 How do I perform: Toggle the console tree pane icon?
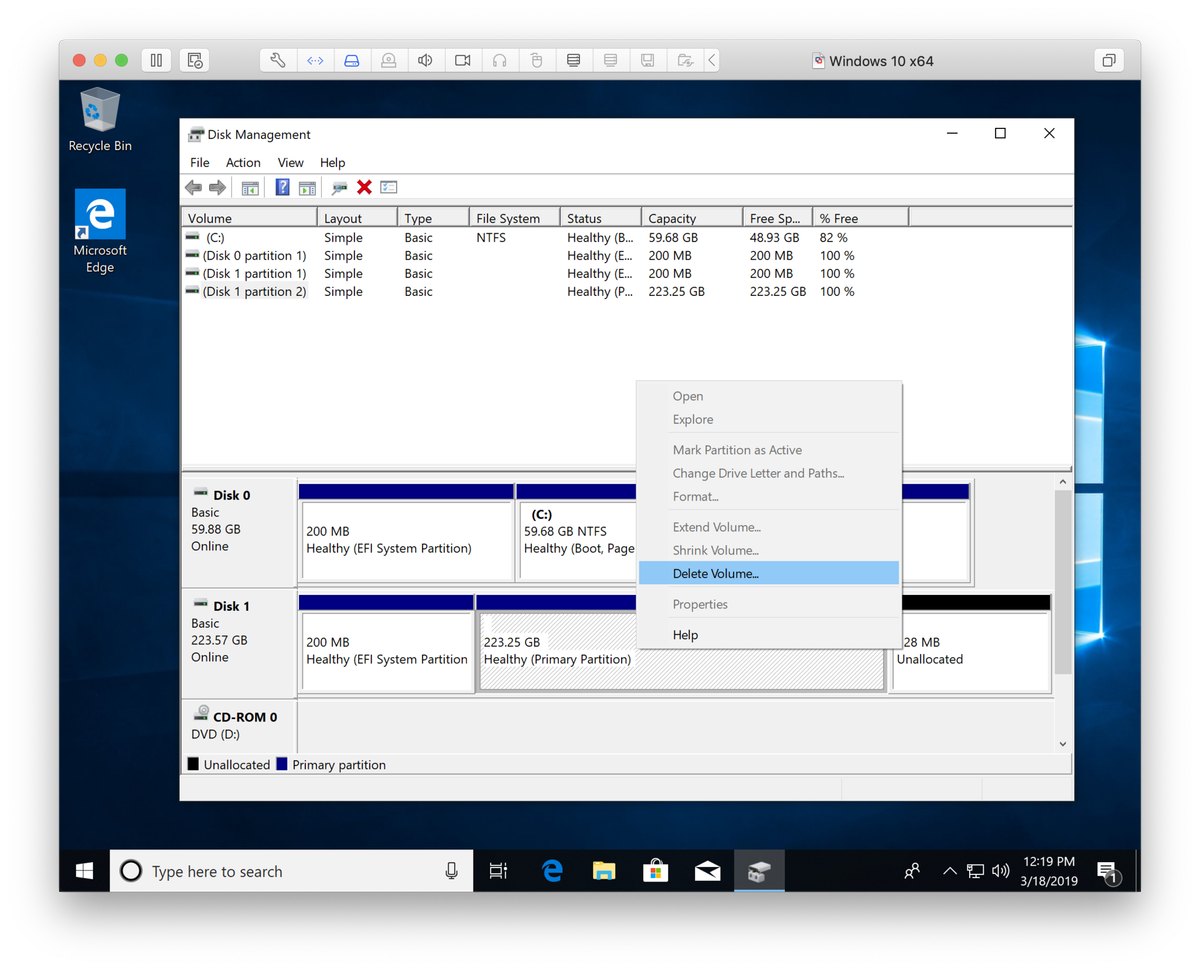[x=249, y=187]
